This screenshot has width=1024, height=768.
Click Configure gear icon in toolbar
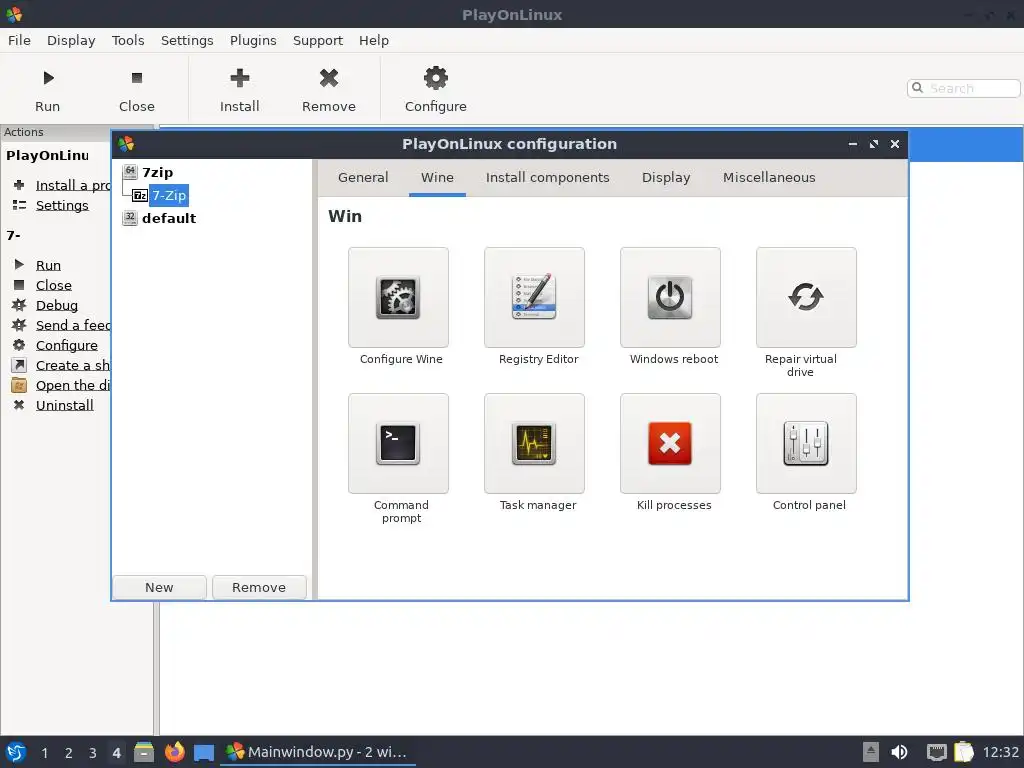436,78
